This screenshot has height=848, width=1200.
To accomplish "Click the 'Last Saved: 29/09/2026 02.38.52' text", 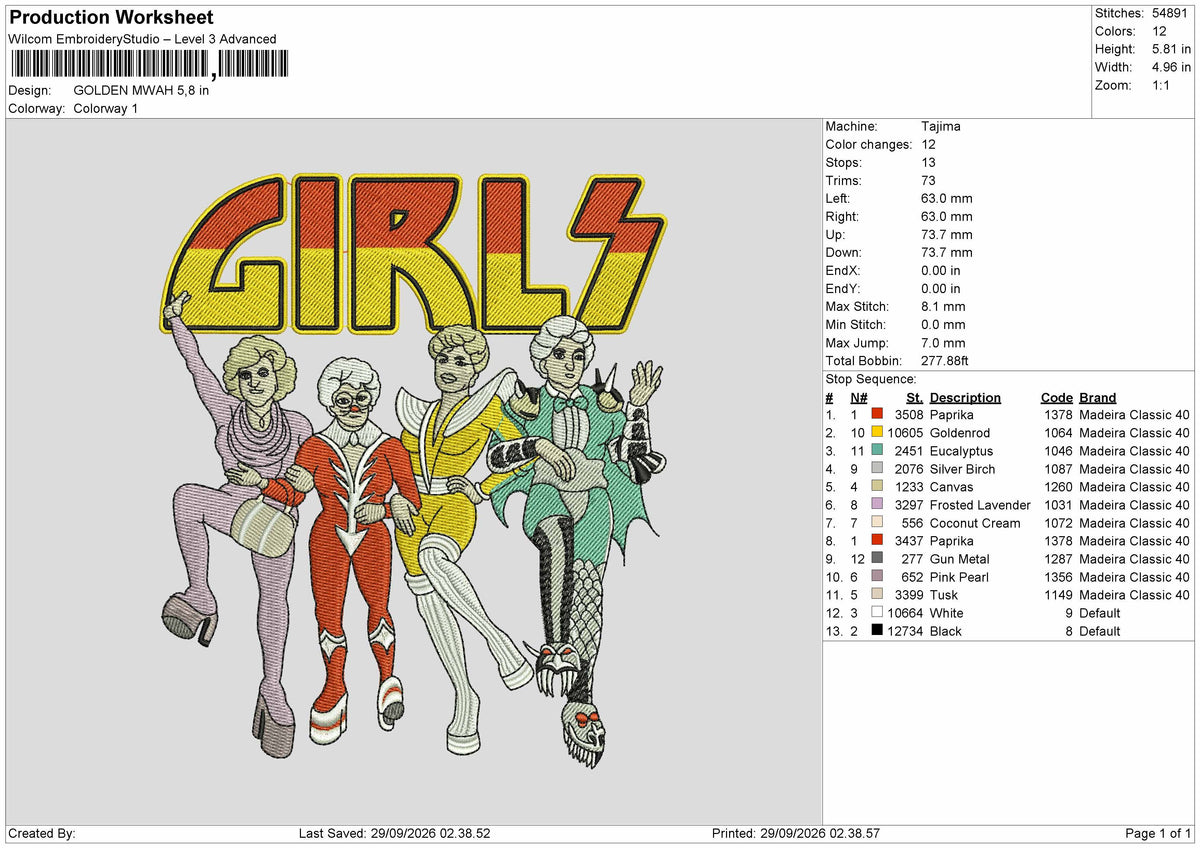I will 394,833.
